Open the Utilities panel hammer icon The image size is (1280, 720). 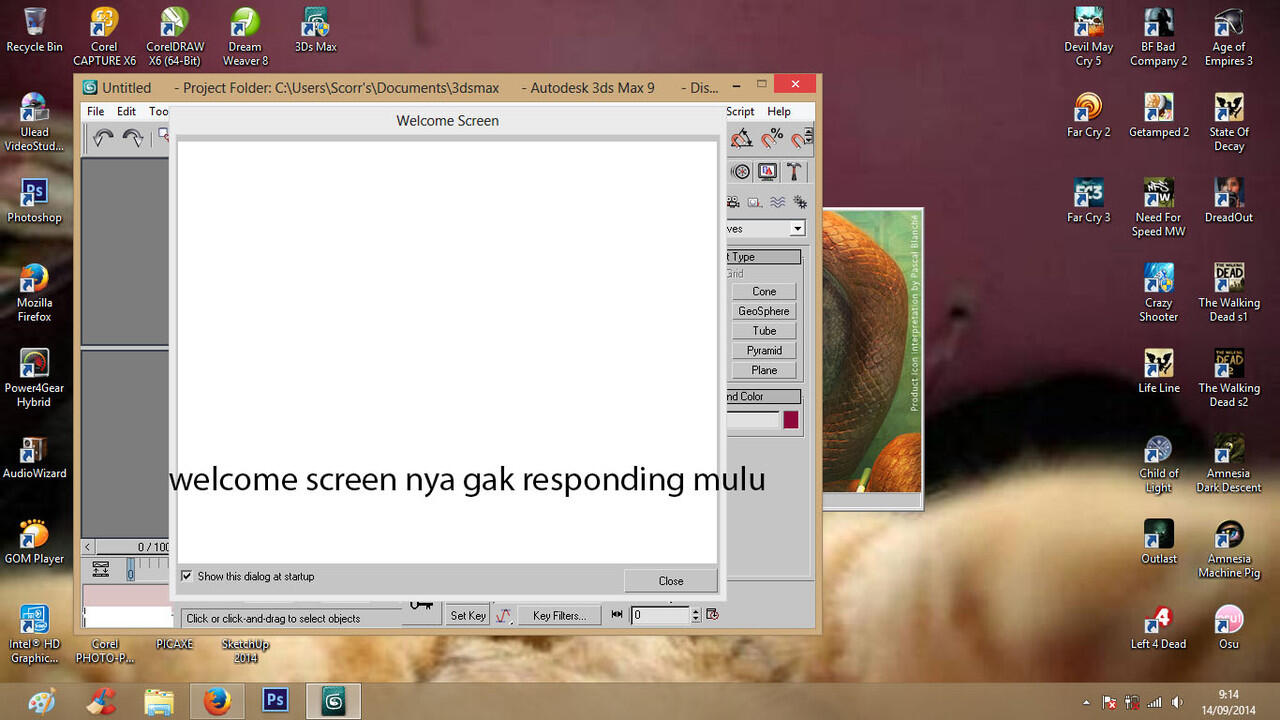coord(794,171)
